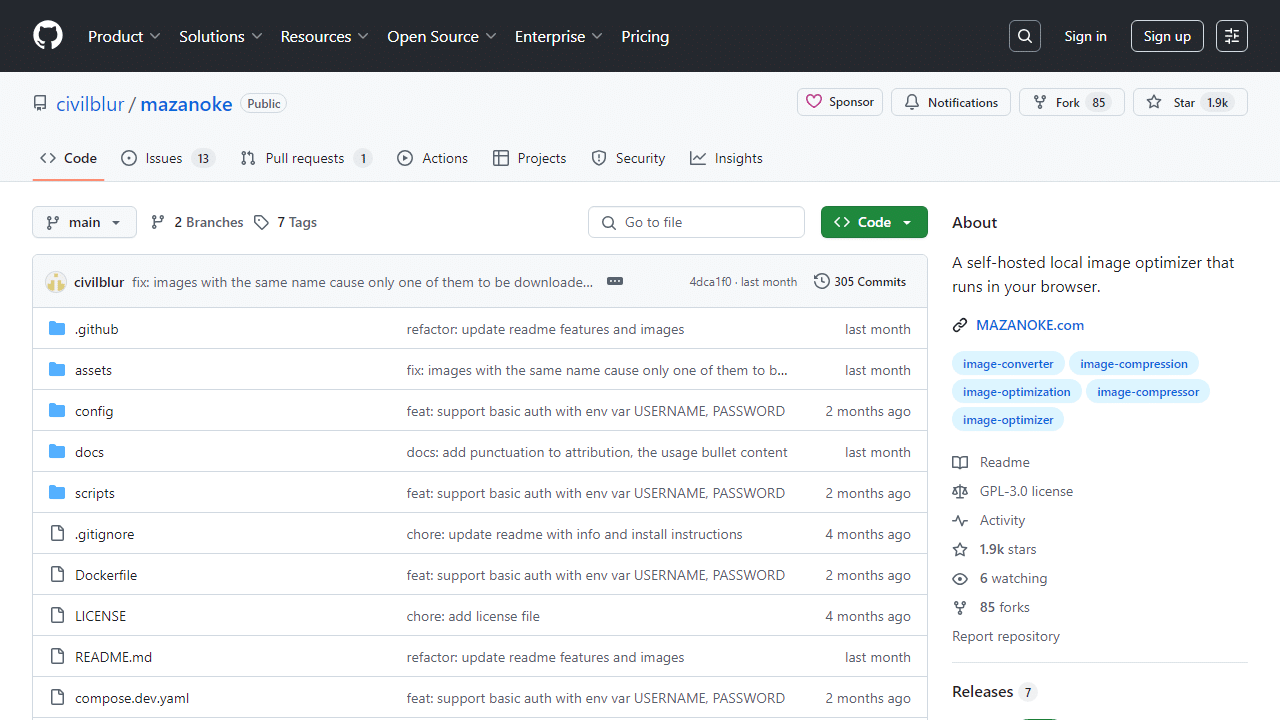
Task: Expand the Solutions menu
Action: click(x=220, y=36)
